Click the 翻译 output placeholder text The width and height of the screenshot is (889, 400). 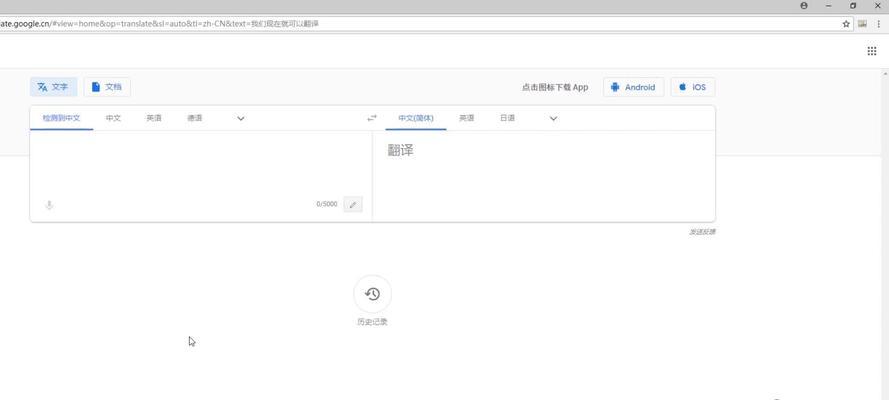(x=400, y=150)
